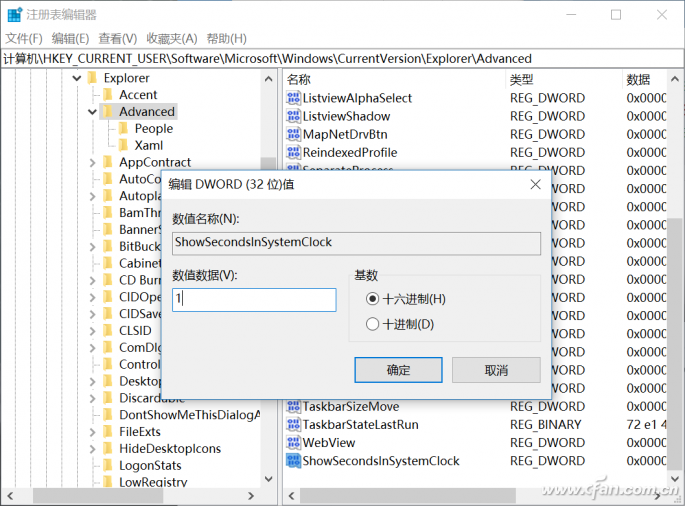Select the 十六进制 (hexadecimal) radio button
This screenshot has height=506, width=685.
click(x=373, y=299)
